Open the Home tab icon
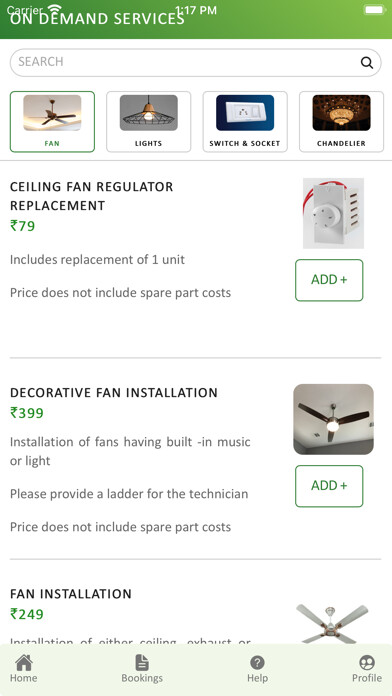Image resolution: width=392 pixels, height=696 pixels. [24, 662]
